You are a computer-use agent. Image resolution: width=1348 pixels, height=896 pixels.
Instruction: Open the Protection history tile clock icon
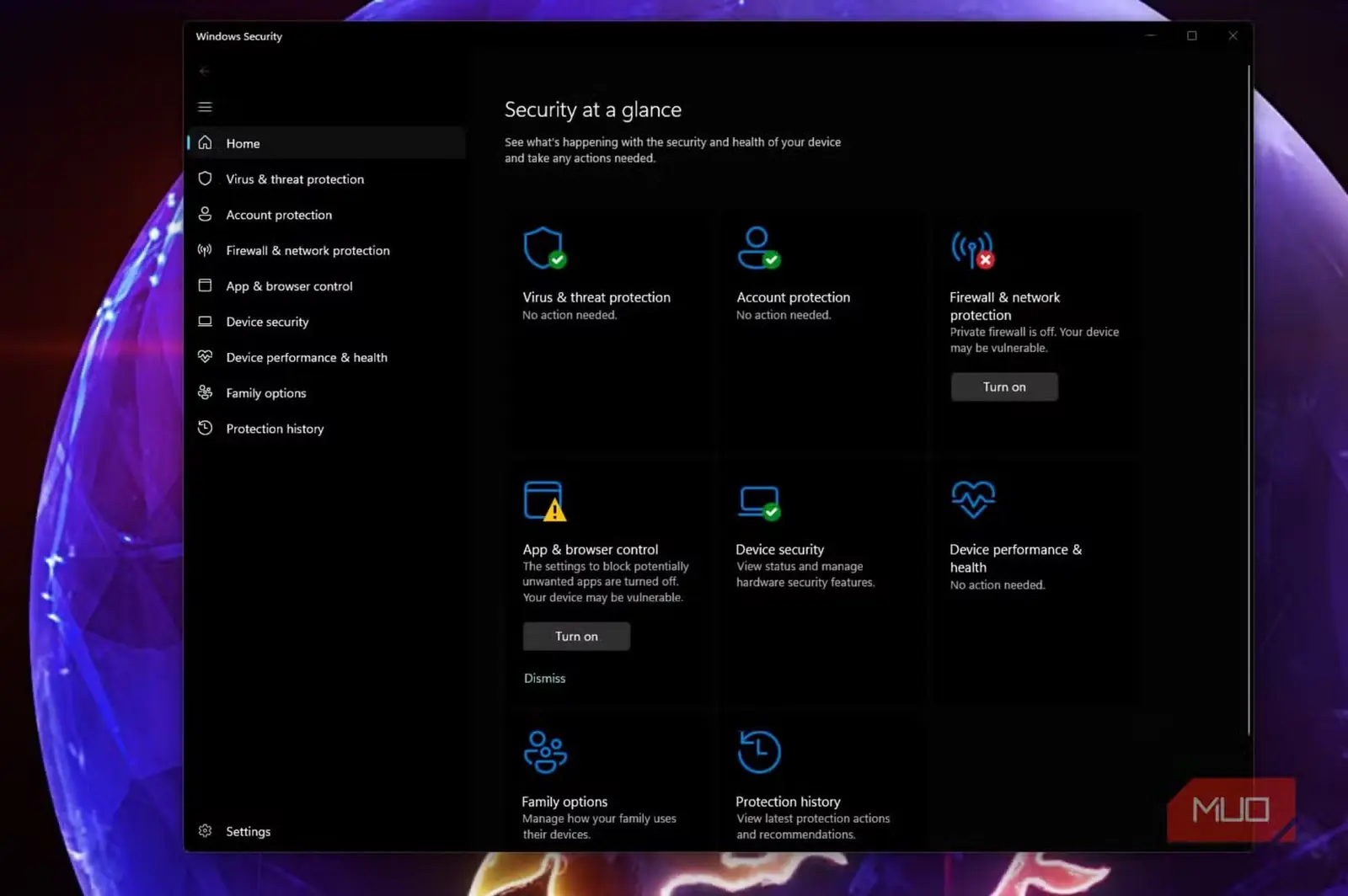[x=759, y=752]
